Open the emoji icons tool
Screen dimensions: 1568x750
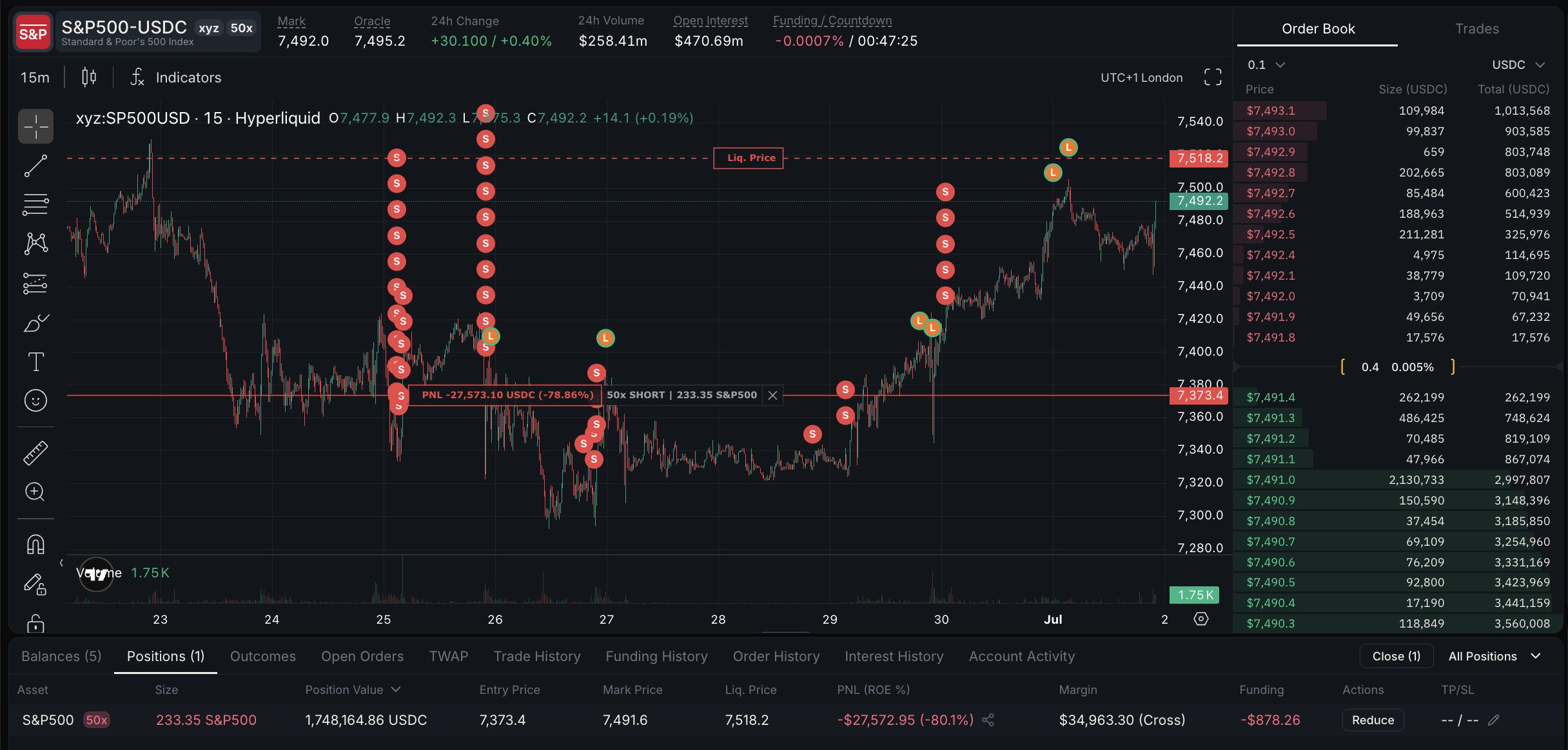point(35,401)
